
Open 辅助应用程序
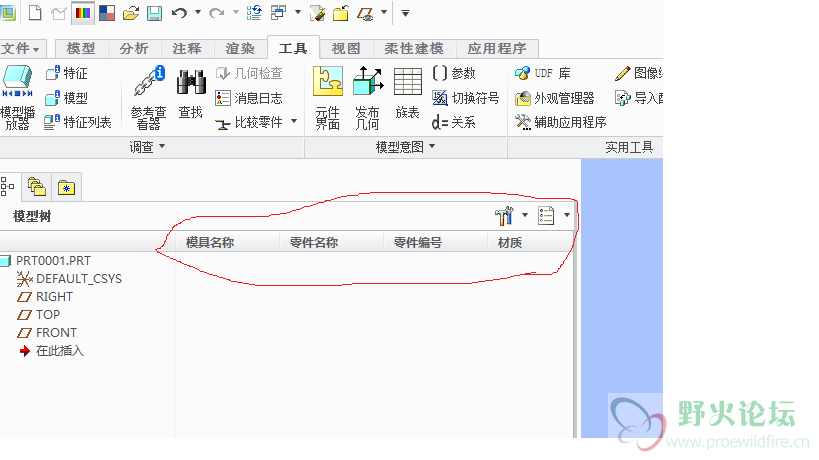pos(560,122)
